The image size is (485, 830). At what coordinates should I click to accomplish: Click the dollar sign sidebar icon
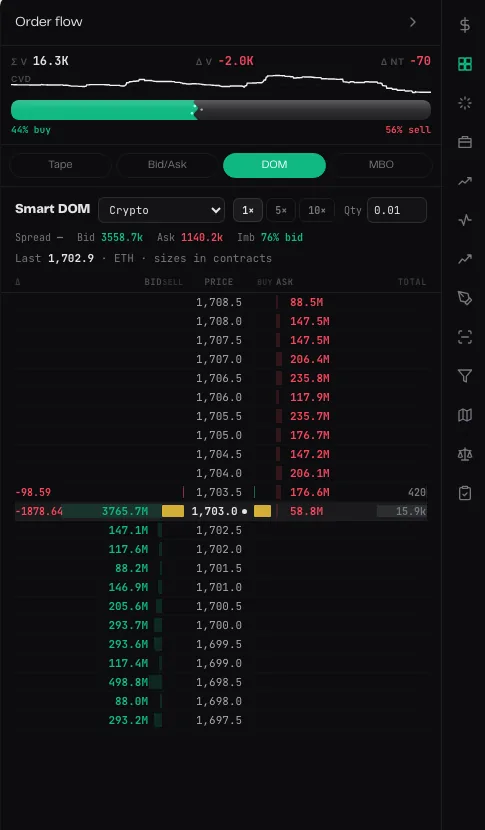pos(464,25)
